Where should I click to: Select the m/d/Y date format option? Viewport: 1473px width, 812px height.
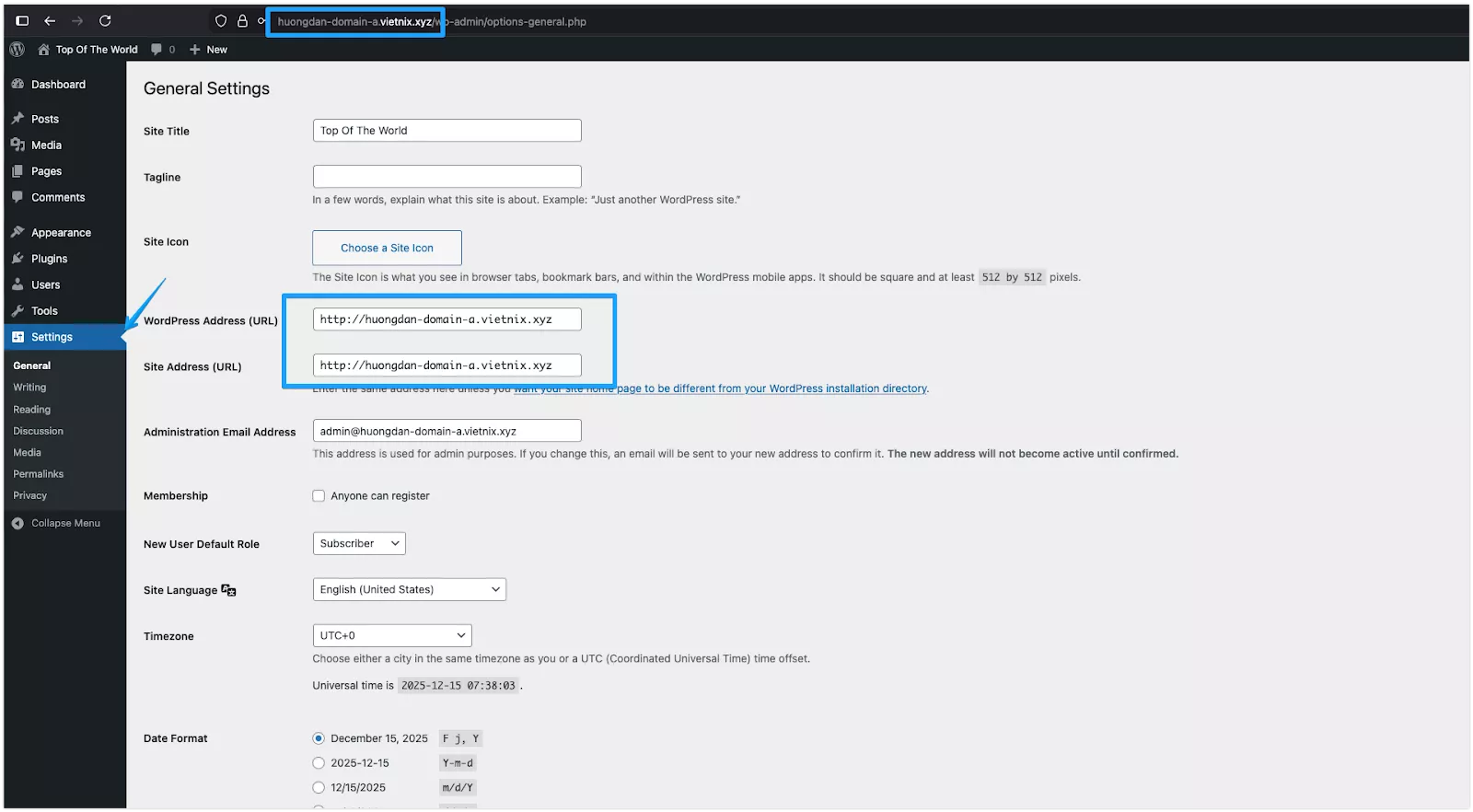click(319, 788)
